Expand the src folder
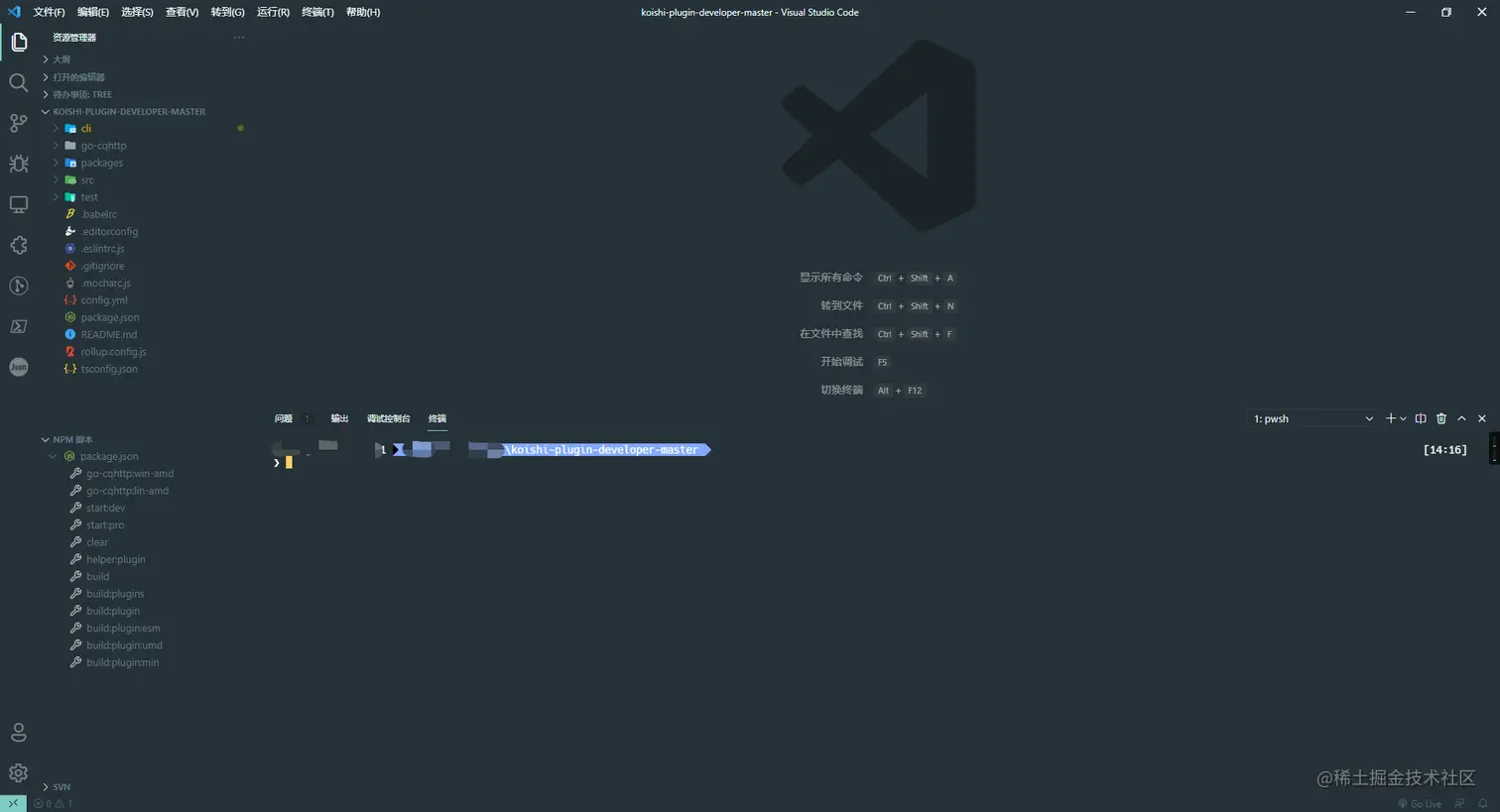1500x812 pixels. coord(87,180)
